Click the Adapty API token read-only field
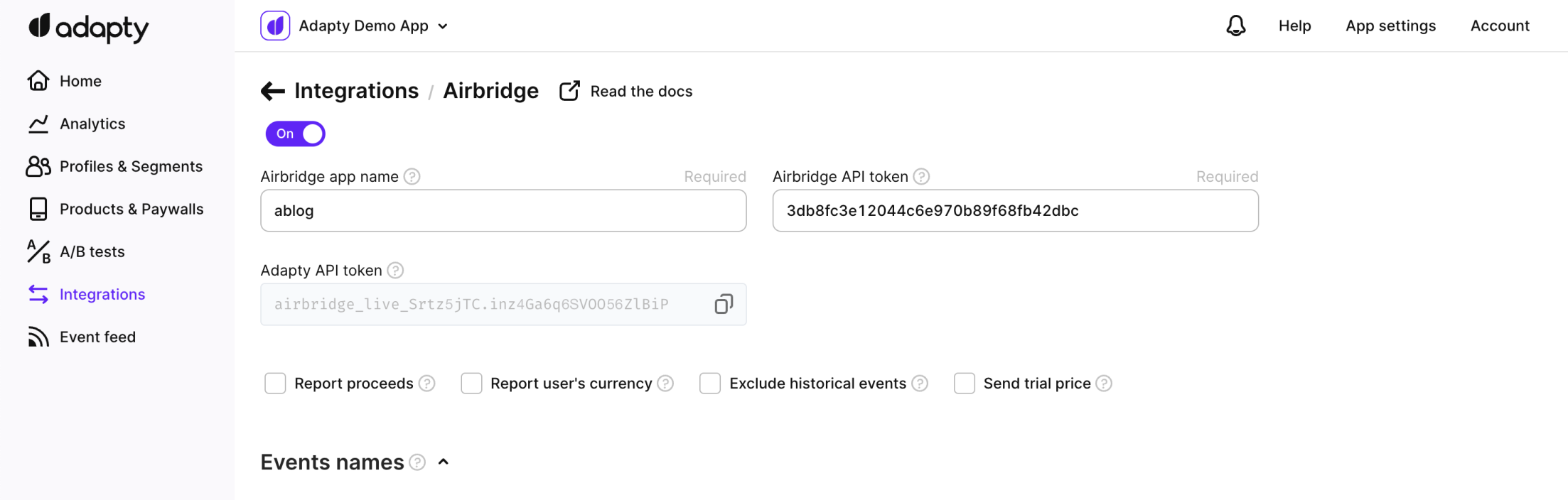1568x500 pixels. (503, 304)
